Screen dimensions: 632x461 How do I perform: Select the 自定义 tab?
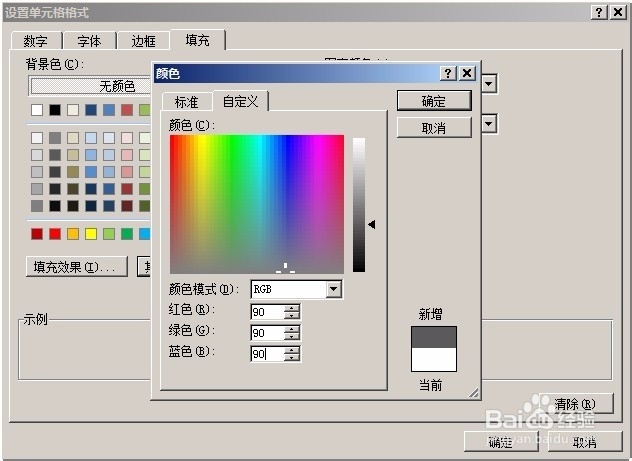[x=240, y=101]
